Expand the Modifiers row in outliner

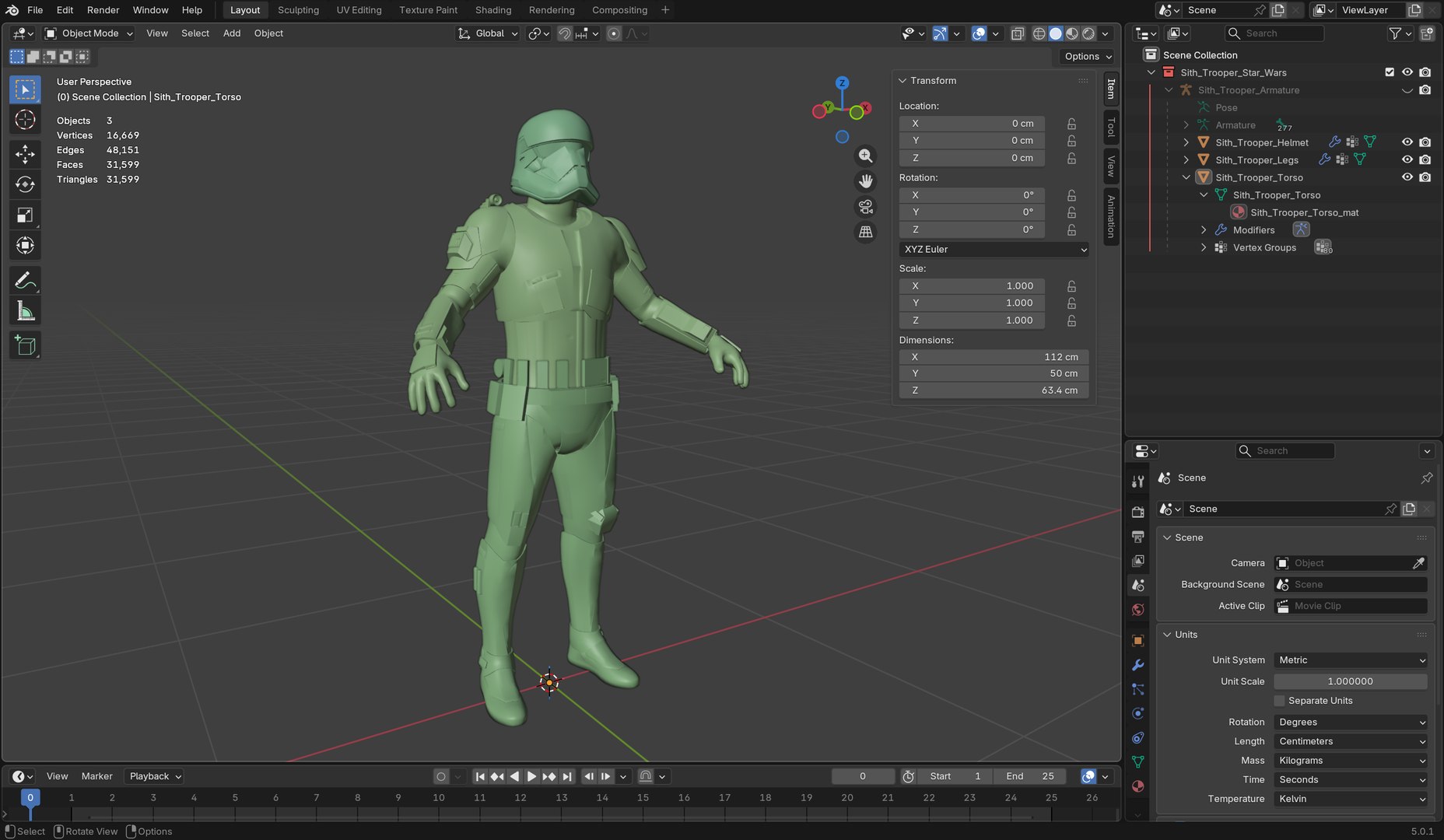pos(1204,230)
